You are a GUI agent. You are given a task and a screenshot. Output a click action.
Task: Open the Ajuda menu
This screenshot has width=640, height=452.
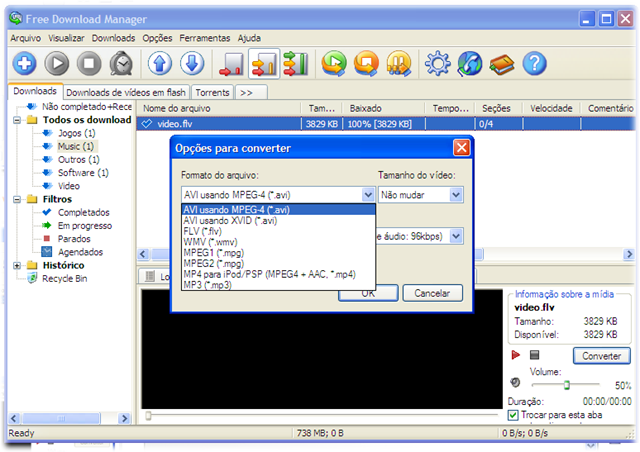(249, 38)
